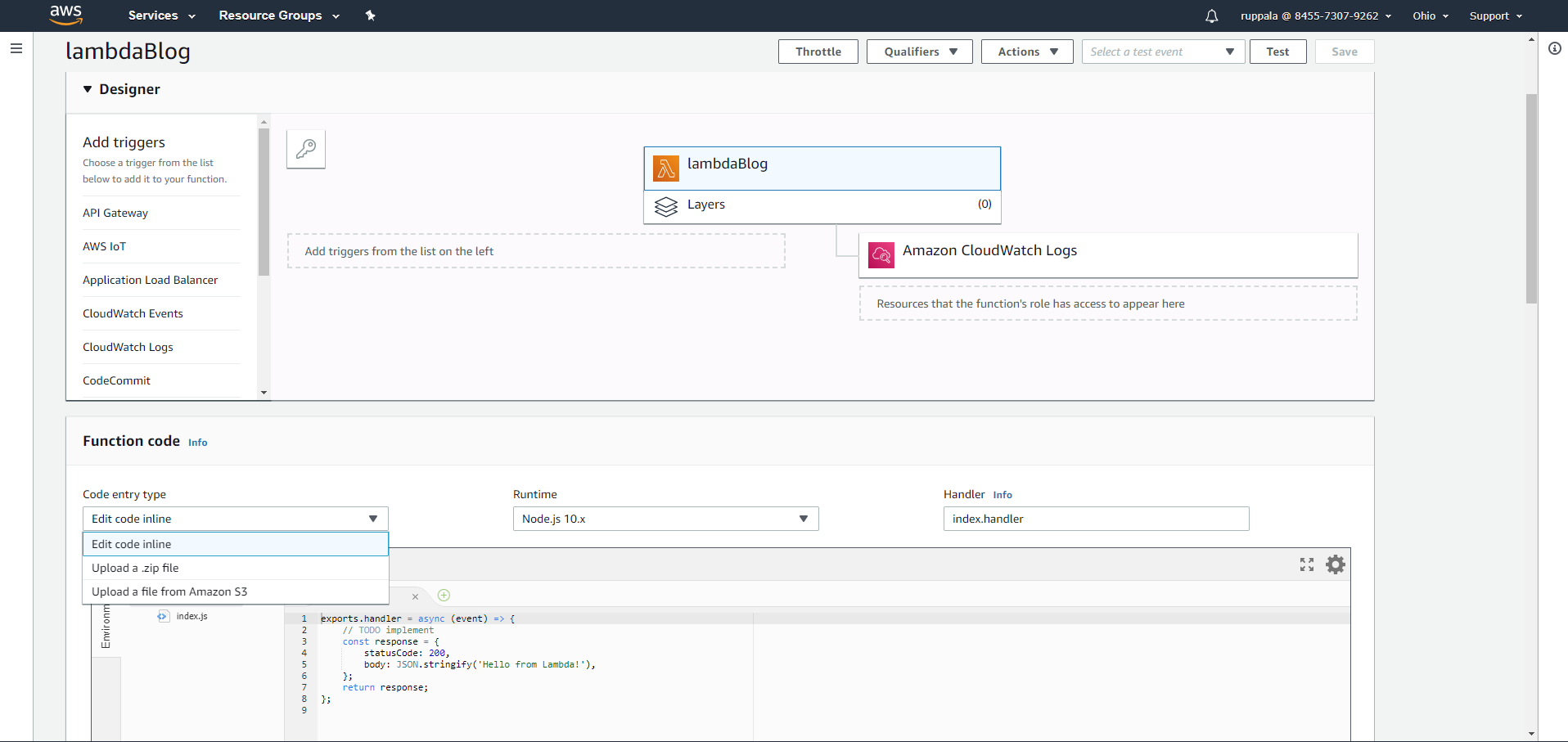Open the hamburger side navigation menu
The image size is (1568, 742).
pos(16,48)
